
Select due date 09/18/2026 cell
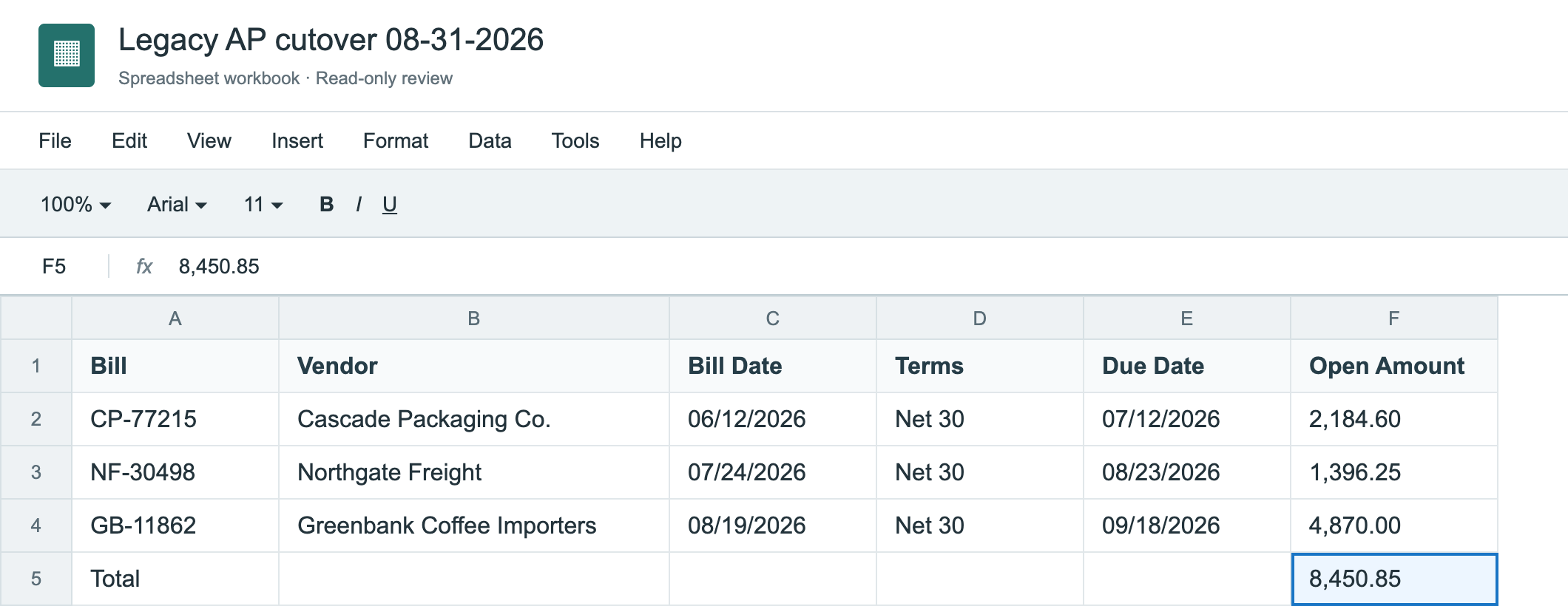coord(1187,525)
